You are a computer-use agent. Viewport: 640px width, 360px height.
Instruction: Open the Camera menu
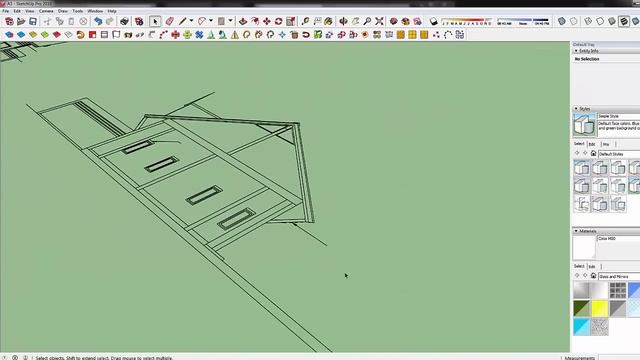coord(46,11)
